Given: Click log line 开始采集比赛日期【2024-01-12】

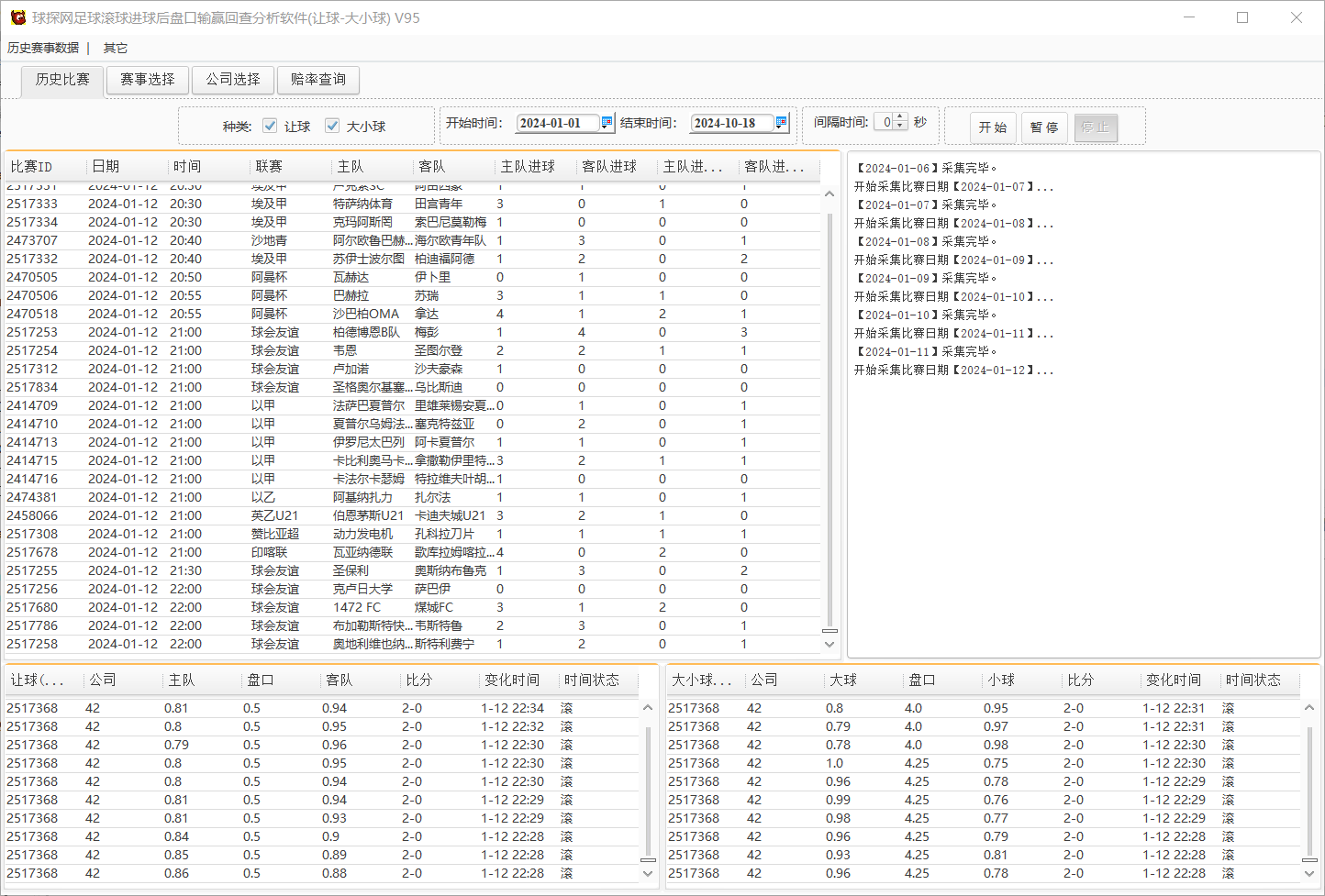Looking at the screenshot, I should coord(954,370).
